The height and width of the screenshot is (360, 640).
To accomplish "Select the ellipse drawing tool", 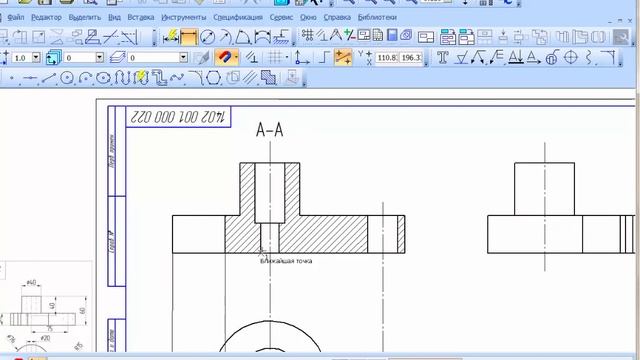I will pyautogui.click(x=104, y=78).
